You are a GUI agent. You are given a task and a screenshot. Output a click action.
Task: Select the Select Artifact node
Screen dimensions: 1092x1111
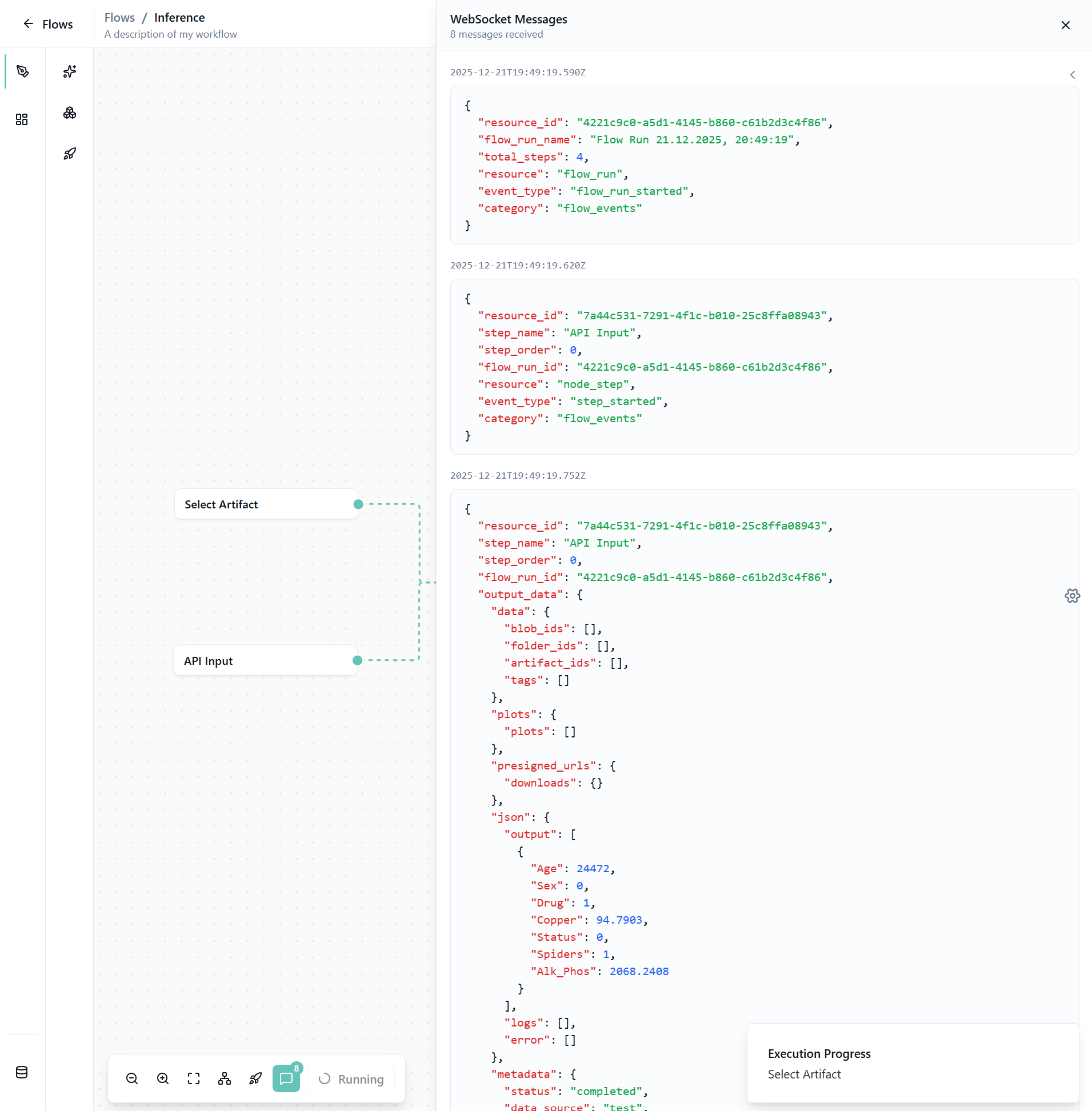[266, 504]
